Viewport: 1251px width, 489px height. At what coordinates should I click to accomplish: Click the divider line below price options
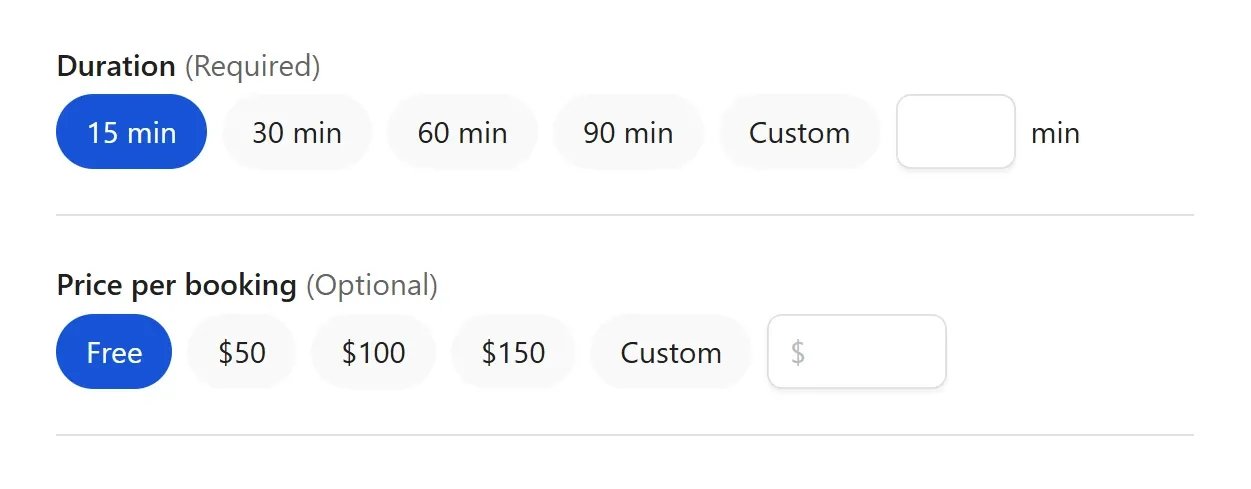point(625,435)
